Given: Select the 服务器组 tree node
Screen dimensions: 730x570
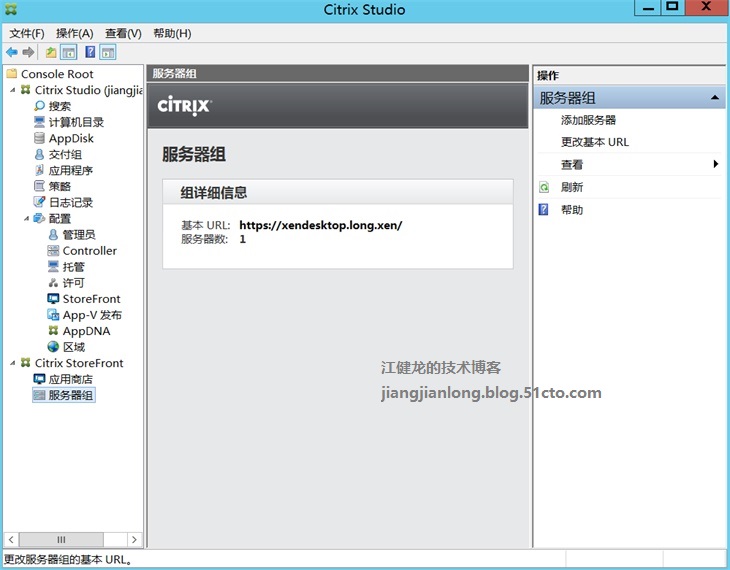Looking at the screenshot, I should [x=64, y=395].
